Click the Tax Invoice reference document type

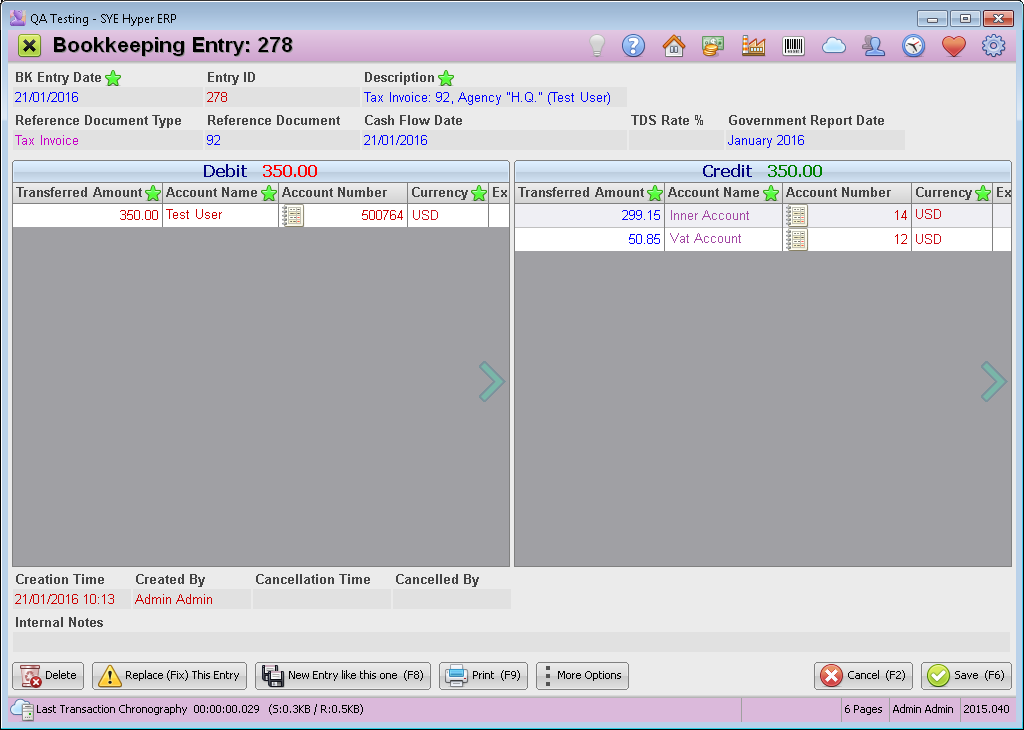pos(108,140)
